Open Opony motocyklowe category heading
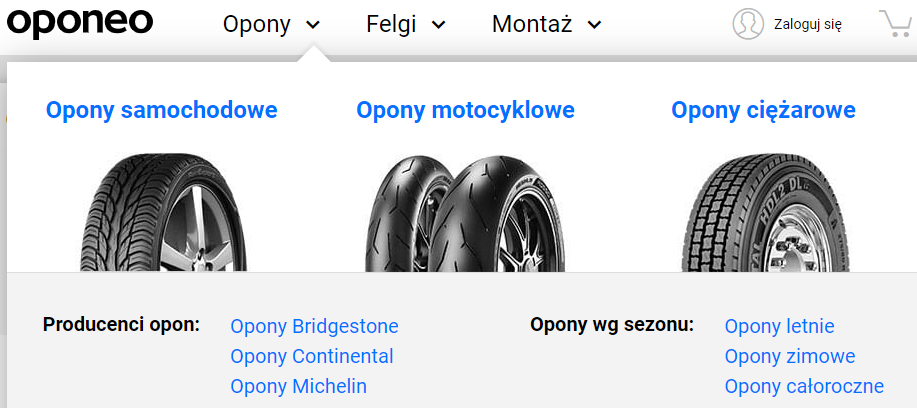The height and width of the screenshot is (408, 917). click(465, 110)
